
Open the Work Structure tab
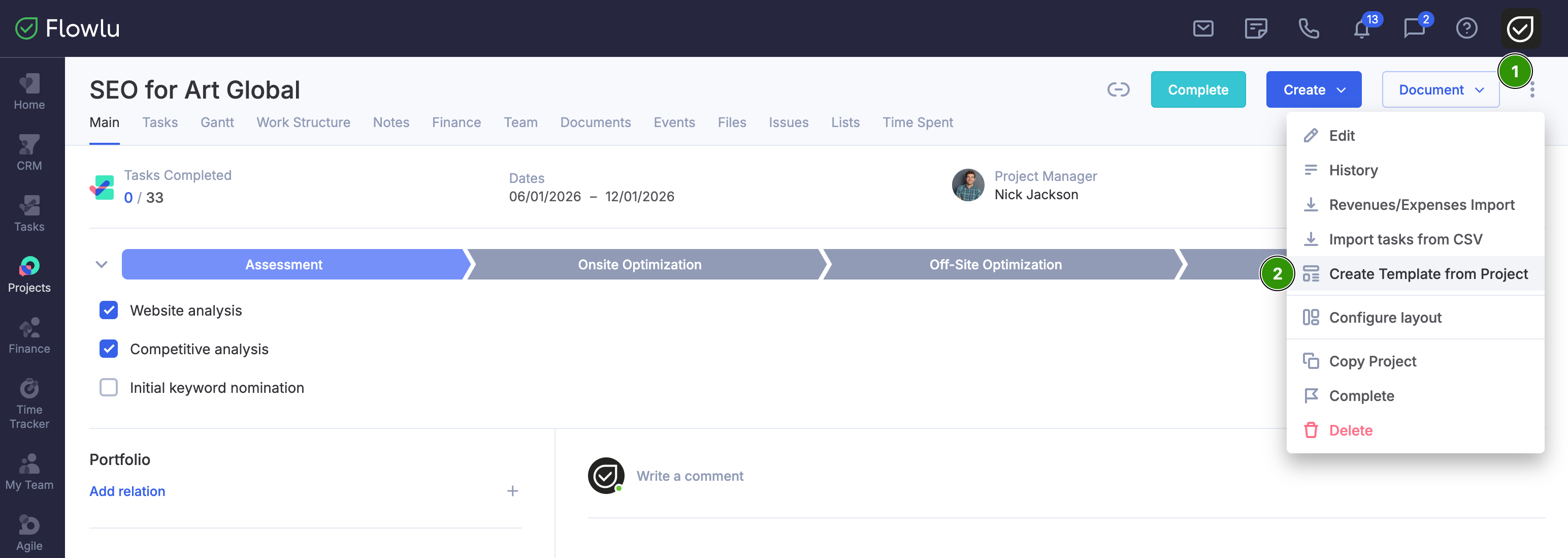tap(303, 122)
